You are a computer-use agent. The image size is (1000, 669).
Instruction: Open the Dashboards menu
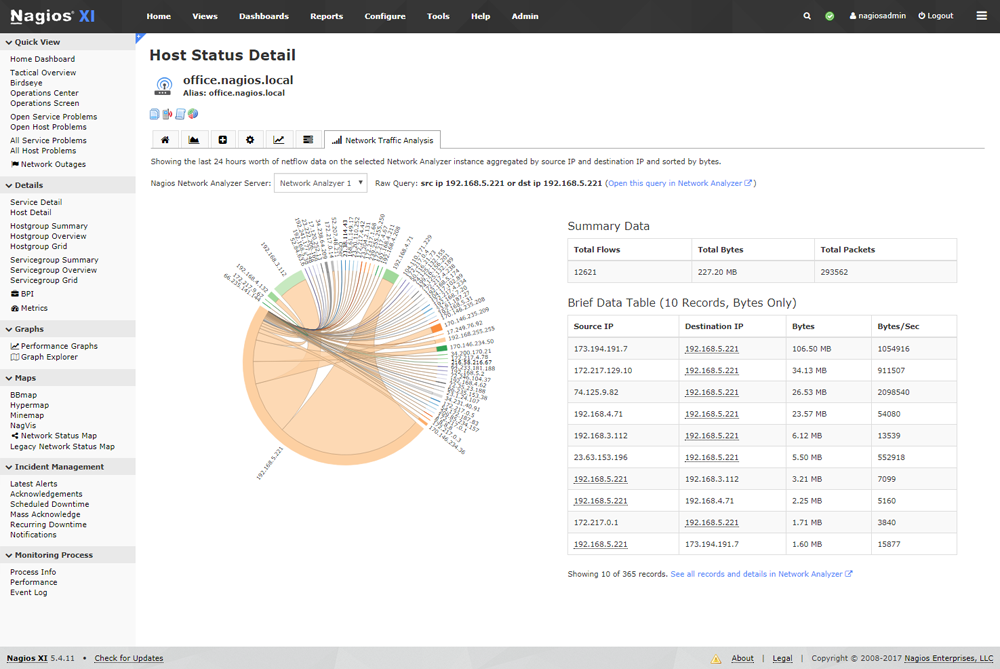(264, 16)
